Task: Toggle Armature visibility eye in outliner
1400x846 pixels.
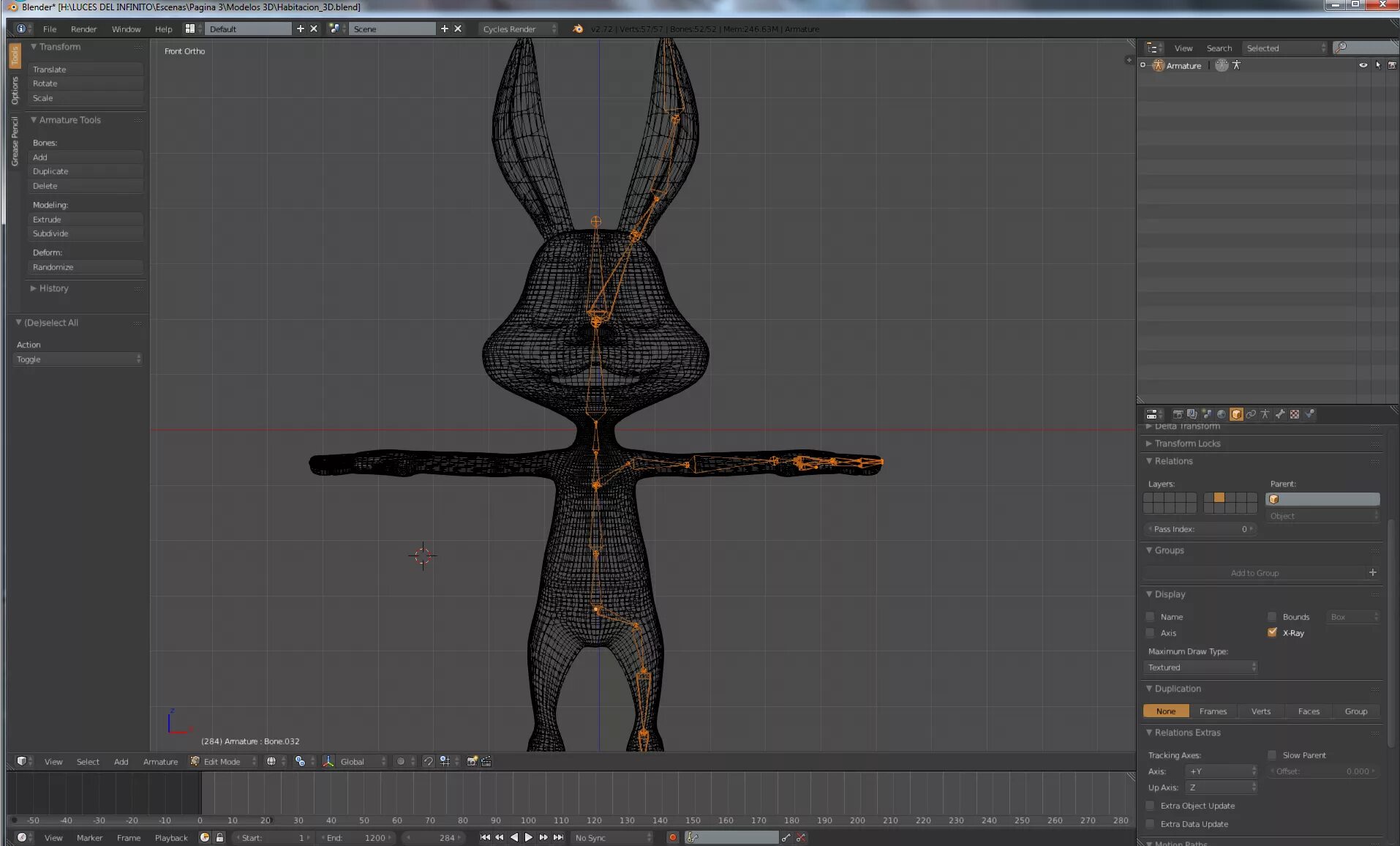Action: click(x=1363, y=65)
